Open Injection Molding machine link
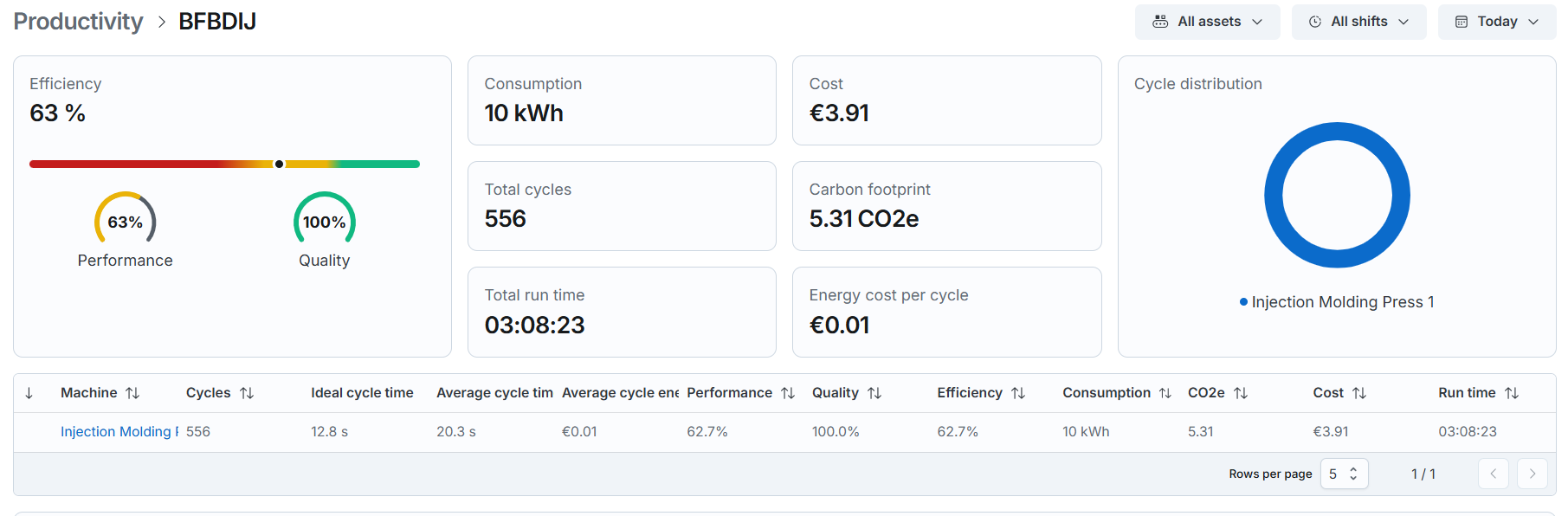Viewport: 1568px width, 516px height. tap(119, 431)
